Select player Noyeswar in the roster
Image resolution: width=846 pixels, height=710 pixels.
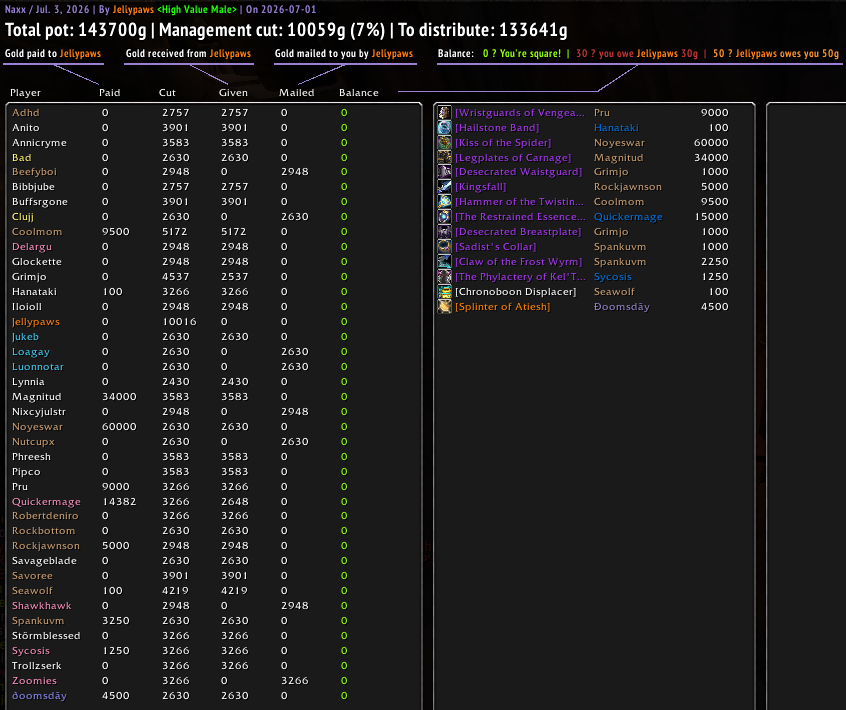pyautogui.click(x=37, y=427)
